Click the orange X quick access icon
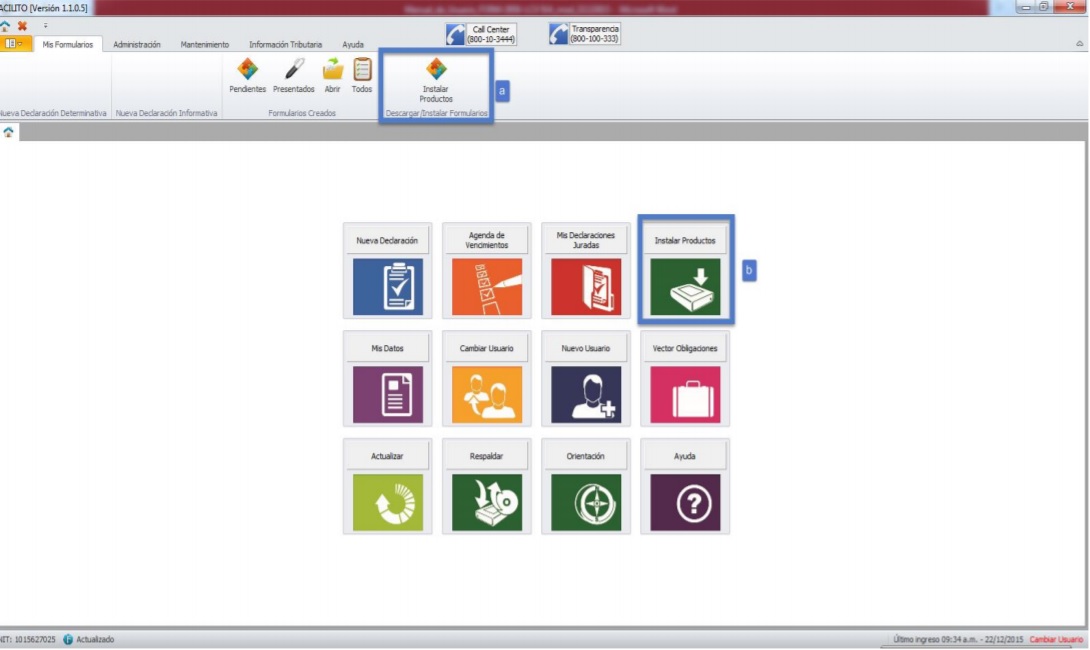Image resolution: width=1090 pixels, height=650 pixels. [x=22, y=26]
